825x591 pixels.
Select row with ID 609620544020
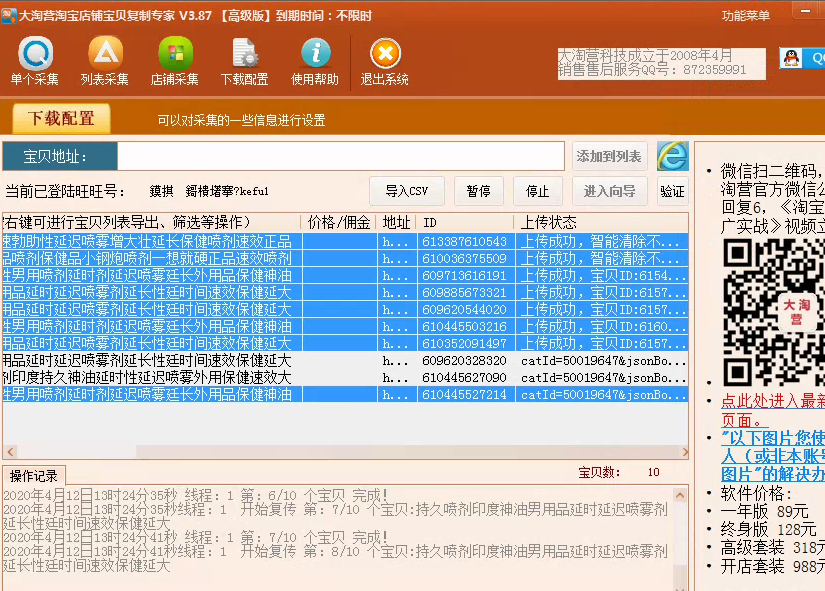(x=345, y=309)
